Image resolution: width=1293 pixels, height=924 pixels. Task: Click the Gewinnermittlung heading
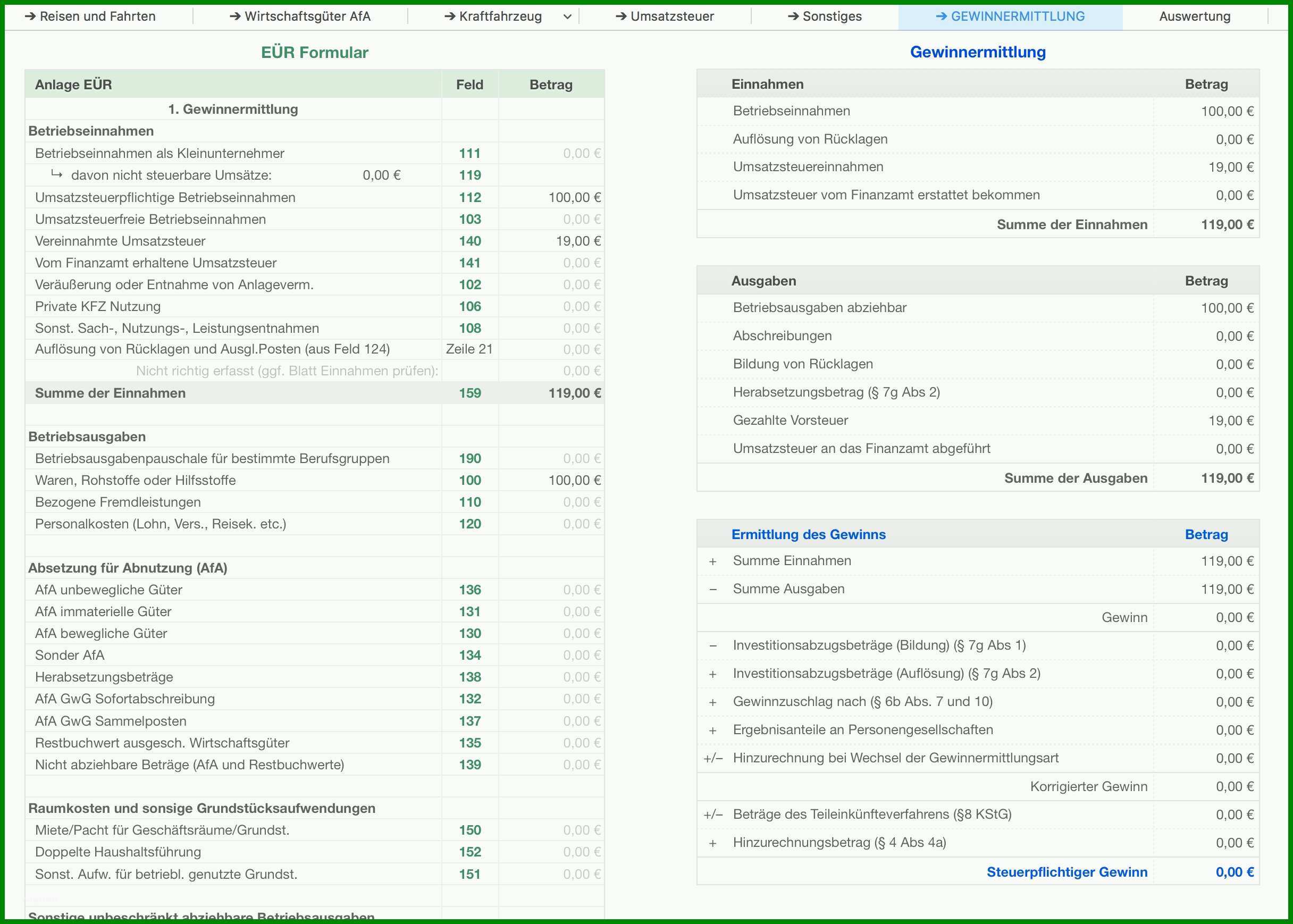(978, 52)
